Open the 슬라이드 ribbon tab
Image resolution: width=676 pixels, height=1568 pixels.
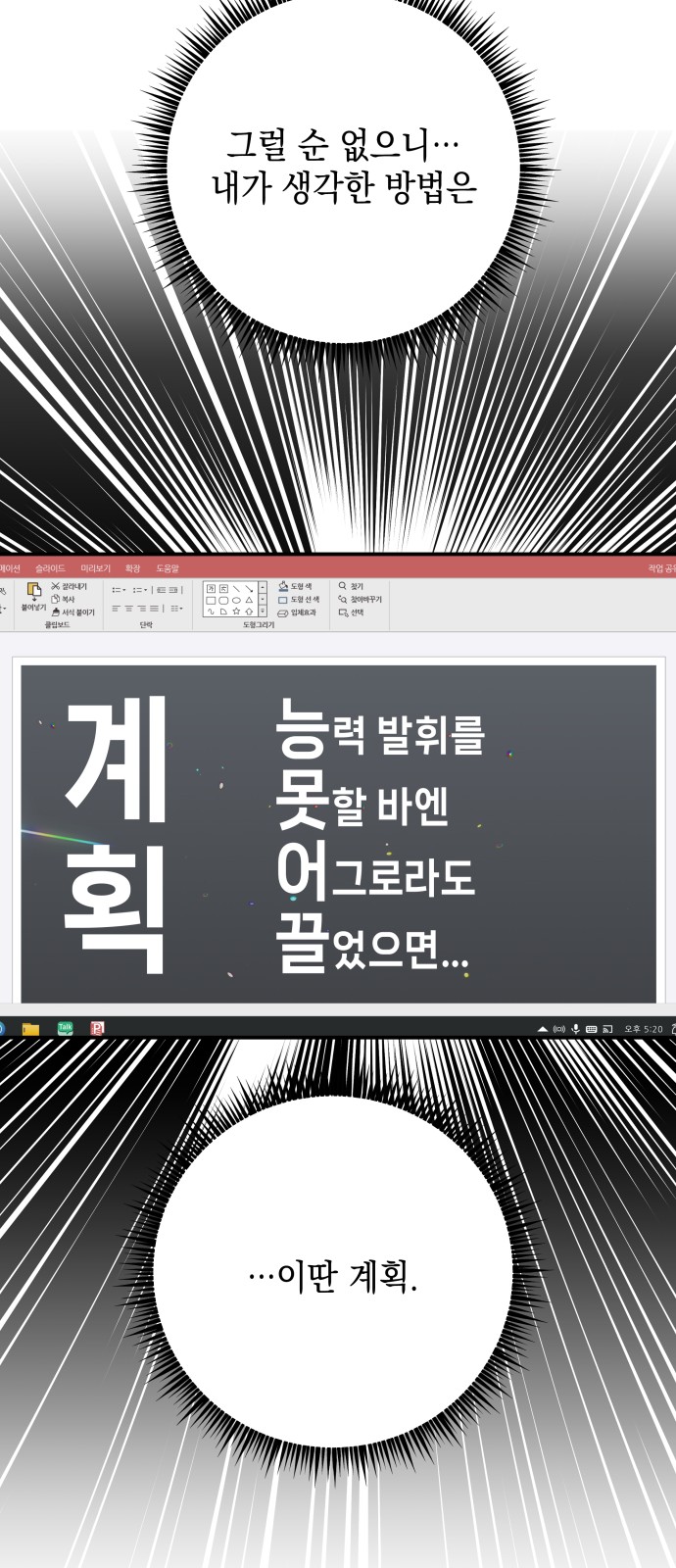click(x=50, y=568)
